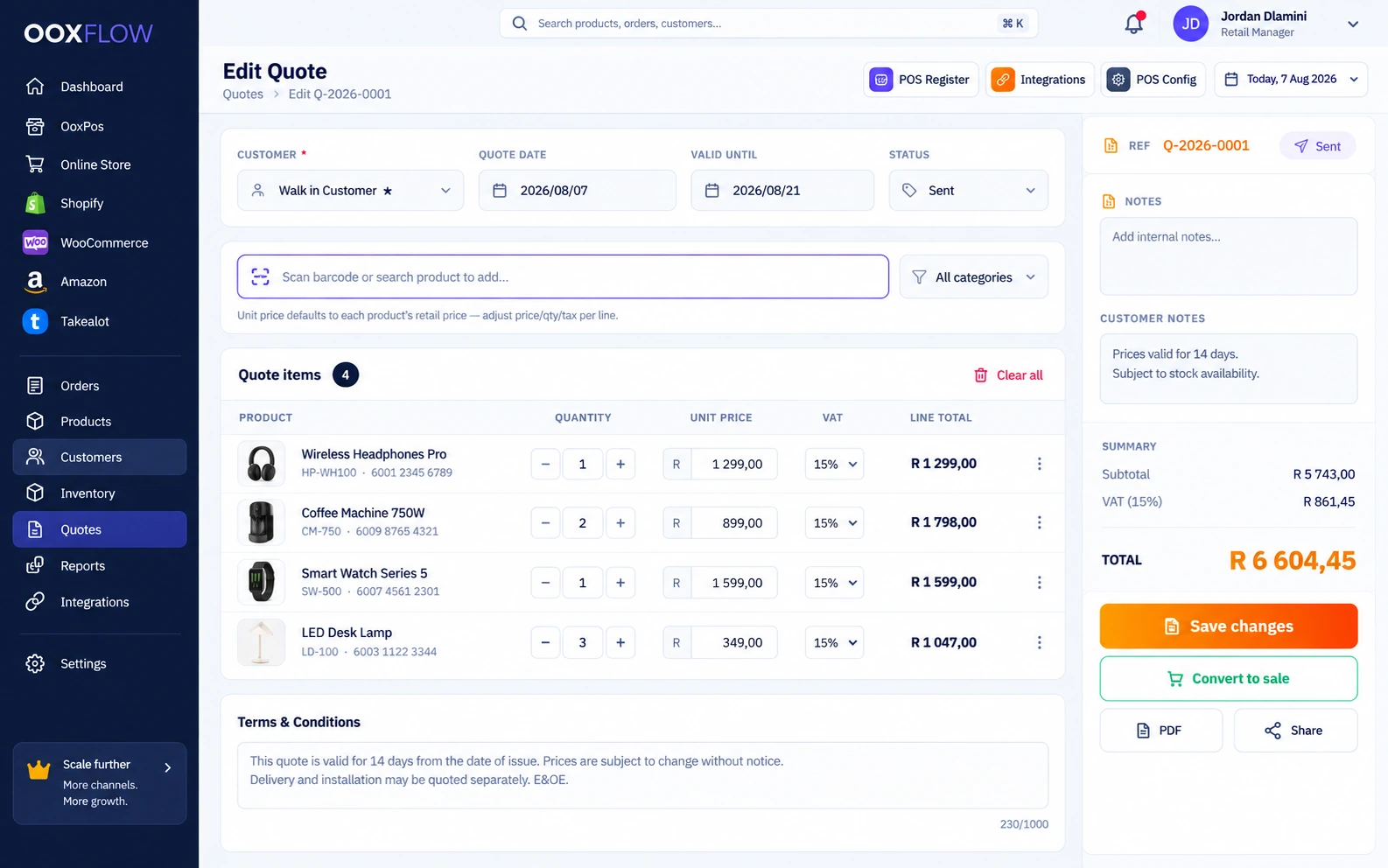Open Takealot channel in the sidebar
1388x868 pixels.
pyautogui.click(x=100, y=321)
